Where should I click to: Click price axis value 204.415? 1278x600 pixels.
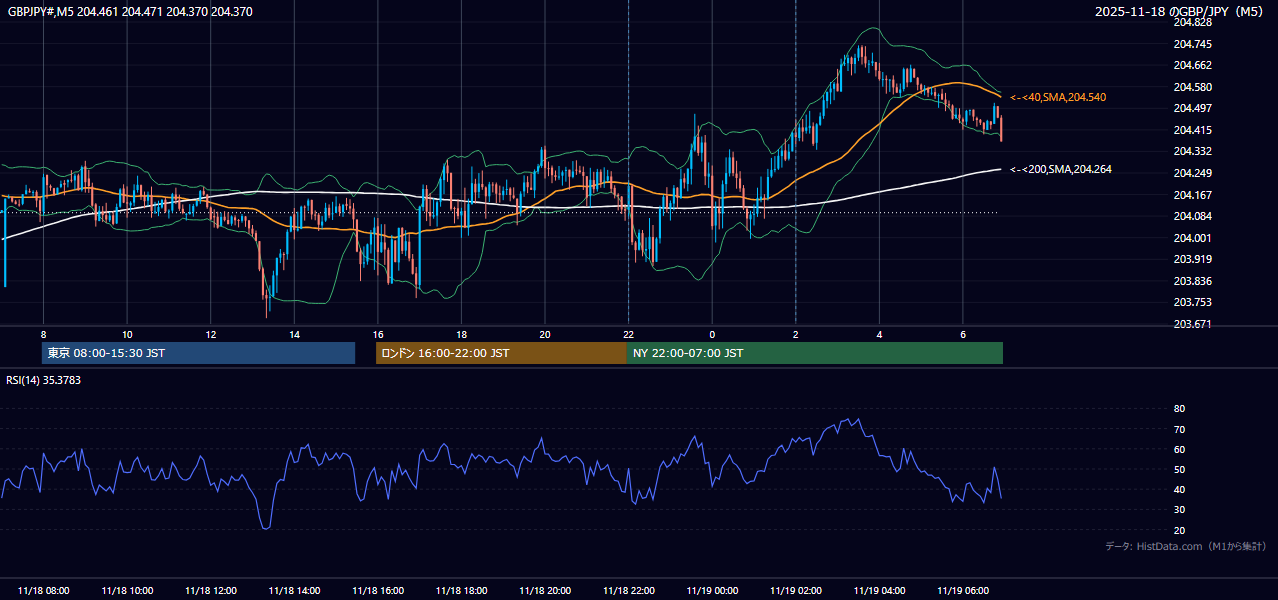[x=1192, y=130]
